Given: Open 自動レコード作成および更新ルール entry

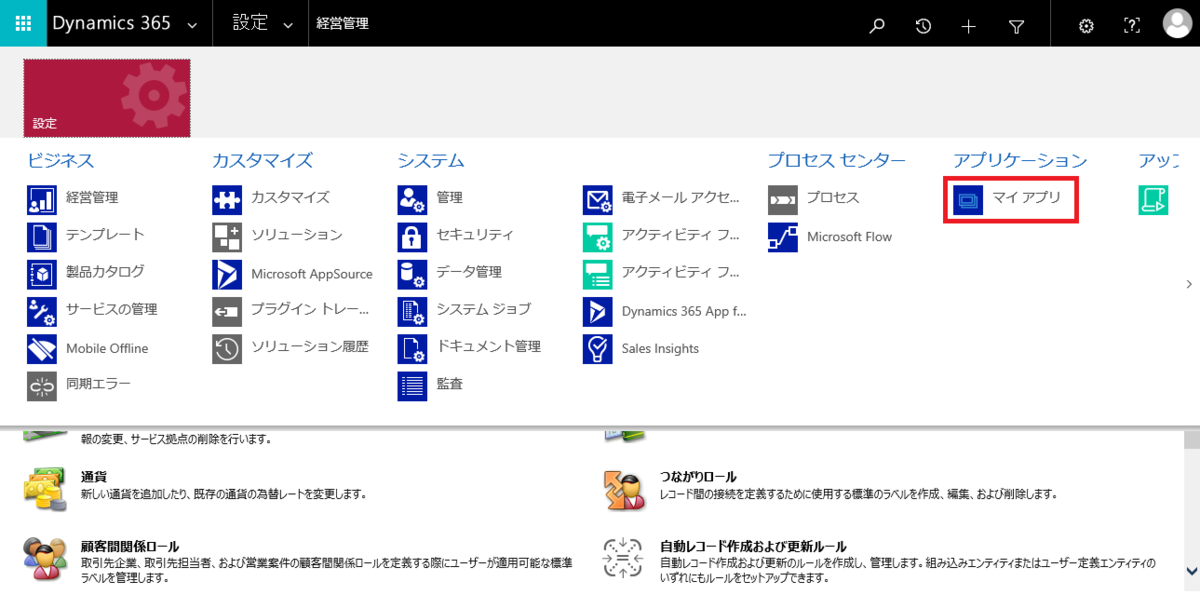Looking at the screenshot, I should click(753, 547).
